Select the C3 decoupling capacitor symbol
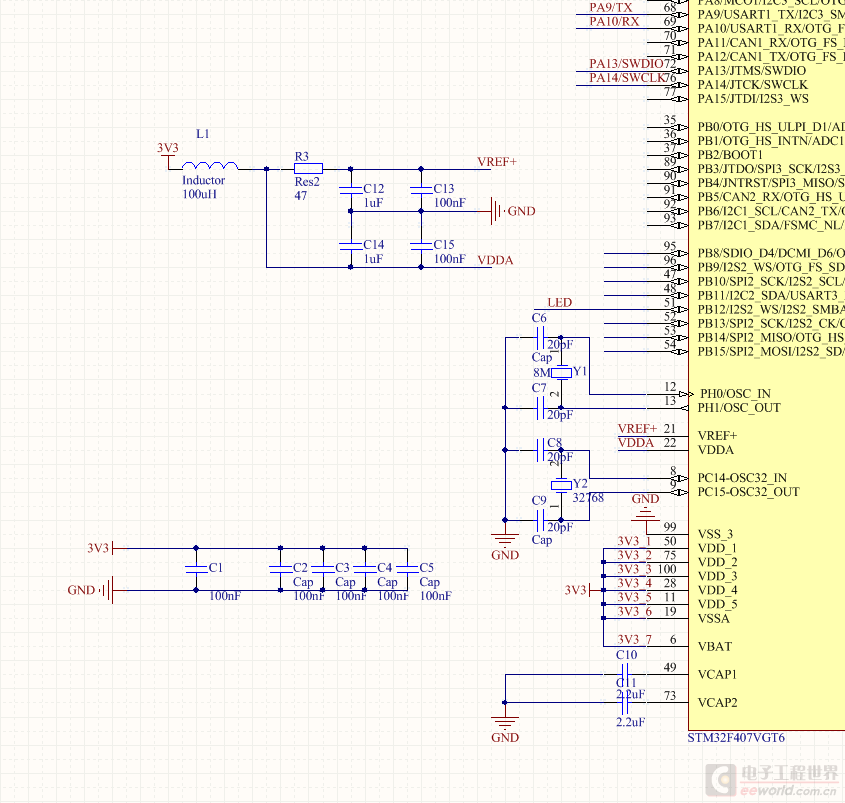 coord(322,569)
